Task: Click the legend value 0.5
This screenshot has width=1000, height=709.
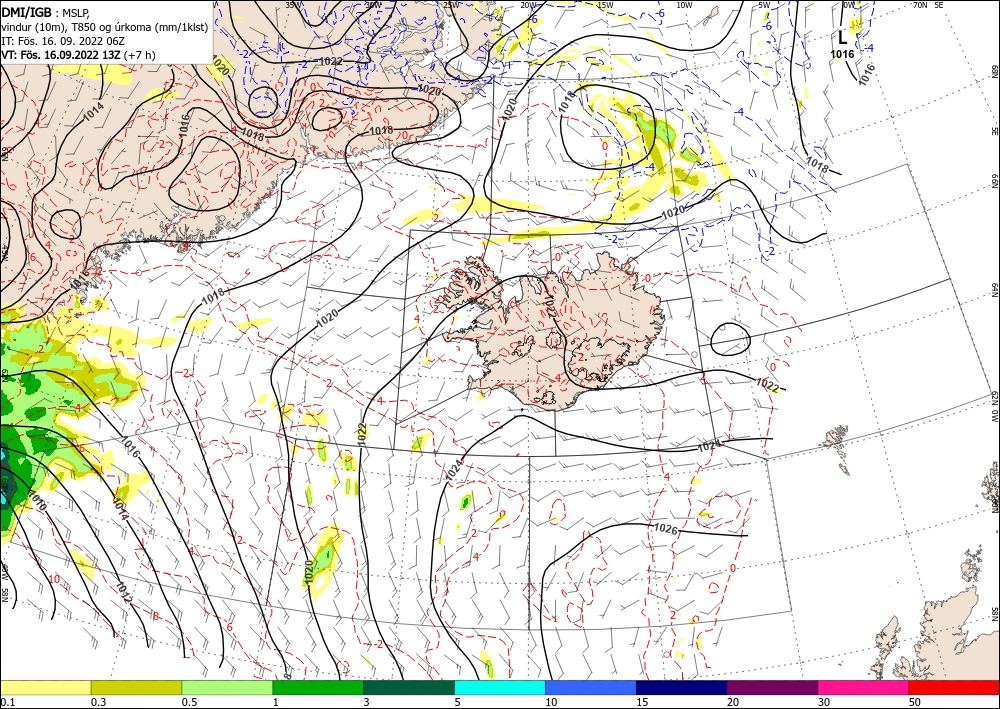Action: click(189, 702)
